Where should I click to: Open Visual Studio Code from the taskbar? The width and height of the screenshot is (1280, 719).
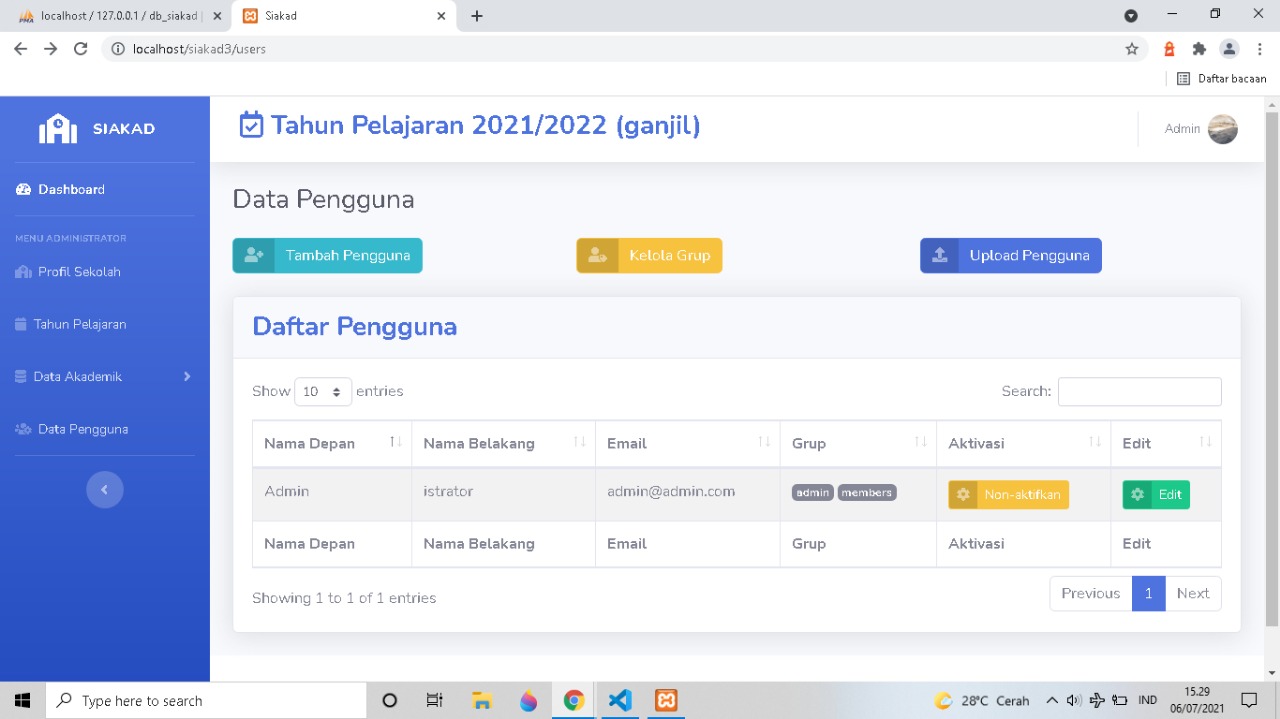coord(619,700)
